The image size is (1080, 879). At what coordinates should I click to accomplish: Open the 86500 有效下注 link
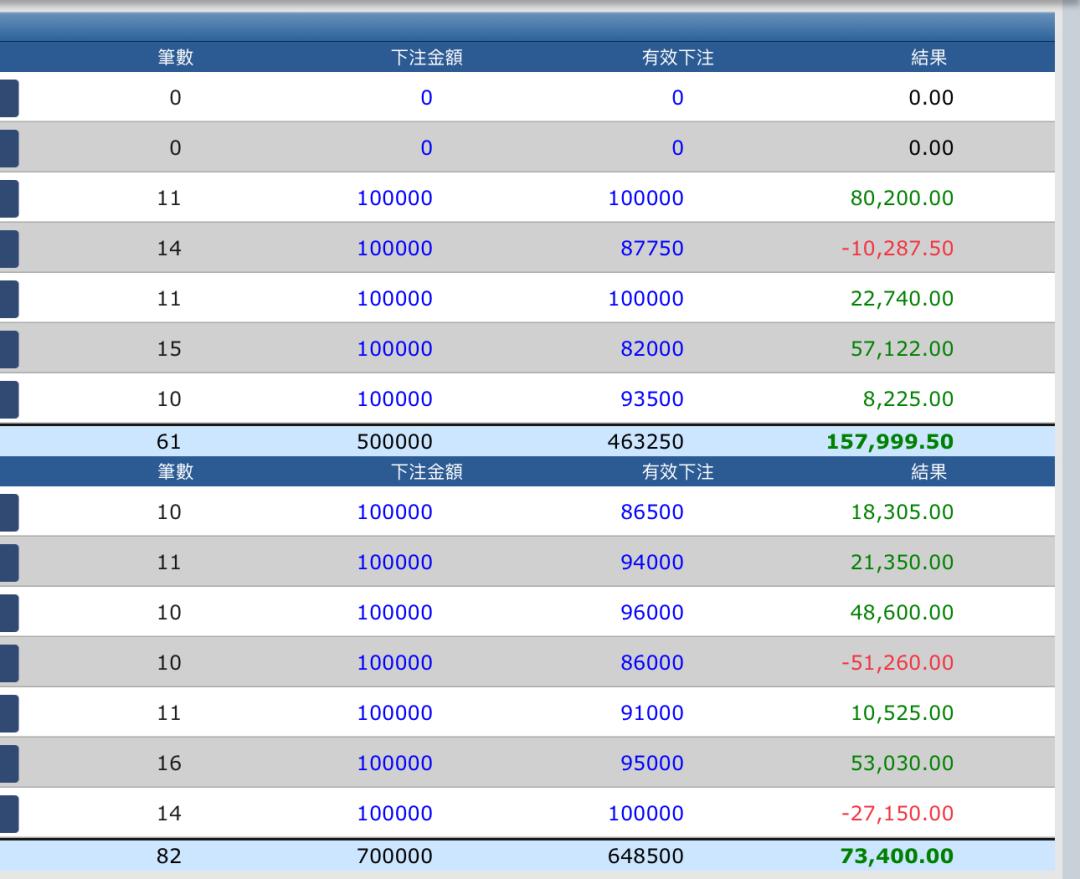pos(652,512)
